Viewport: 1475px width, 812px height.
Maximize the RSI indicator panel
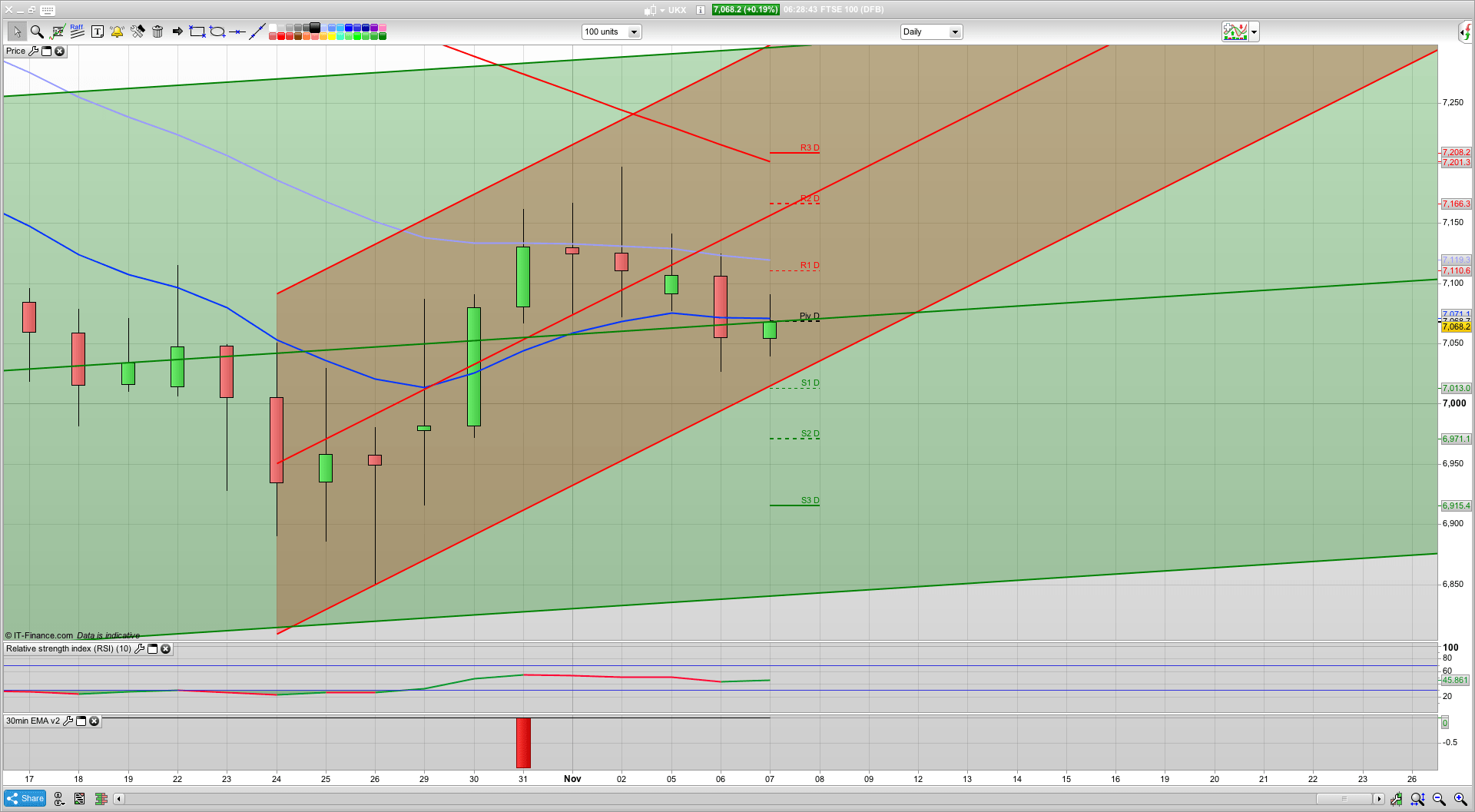(152, 648)
